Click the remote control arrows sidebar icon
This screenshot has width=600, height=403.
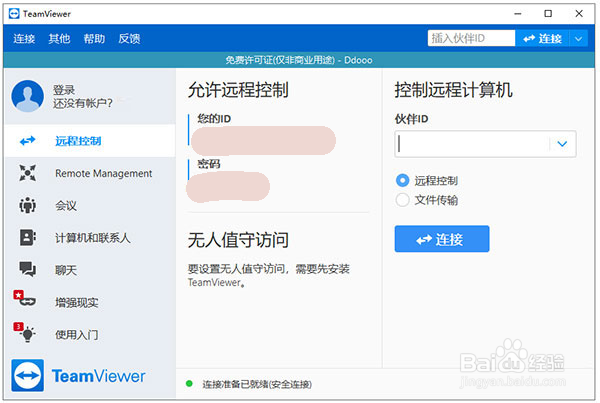pos(28,141)
